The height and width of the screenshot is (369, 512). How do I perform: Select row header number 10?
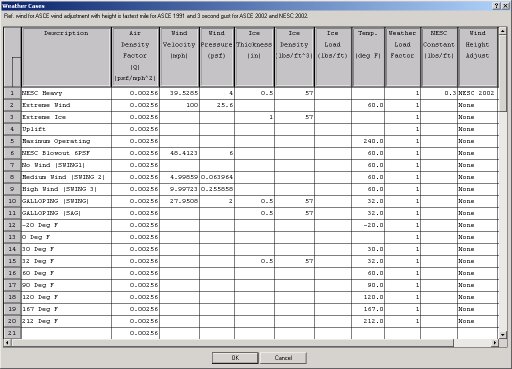point(12,201)
